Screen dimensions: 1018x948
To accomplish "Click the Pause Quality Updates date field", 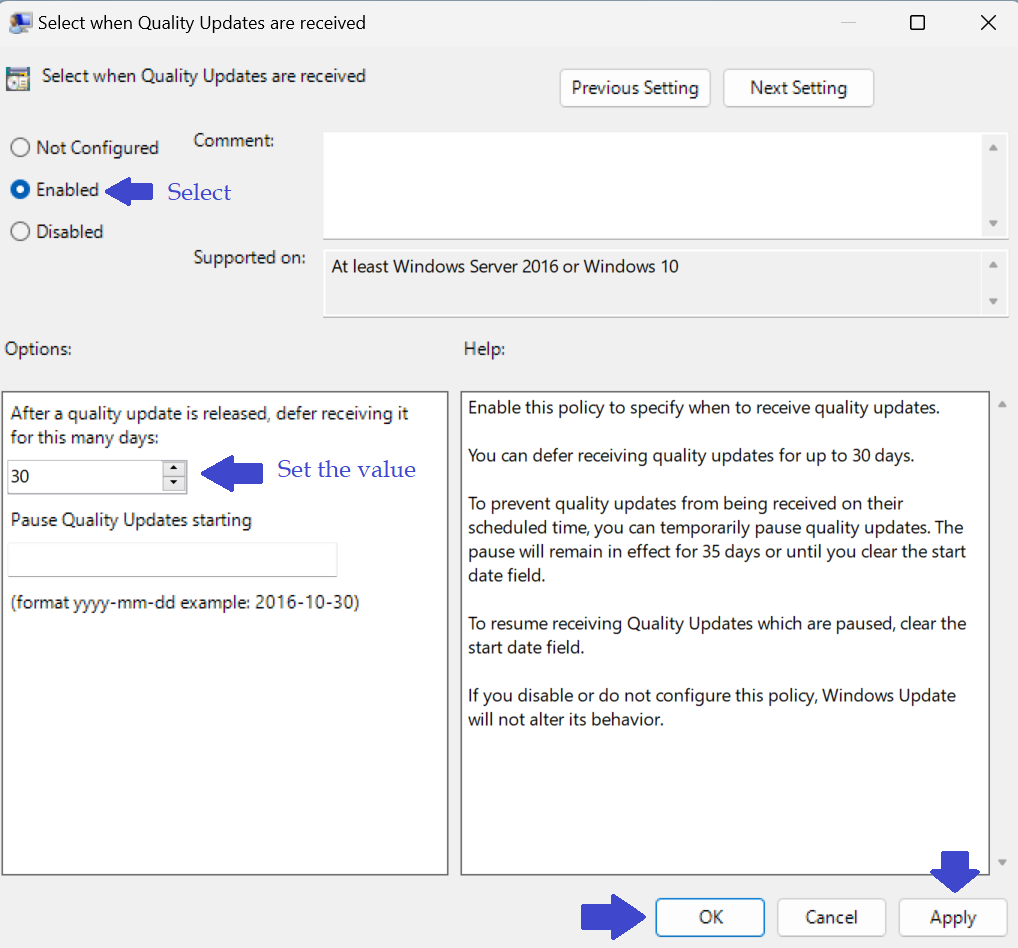I will tap(172, 560).
